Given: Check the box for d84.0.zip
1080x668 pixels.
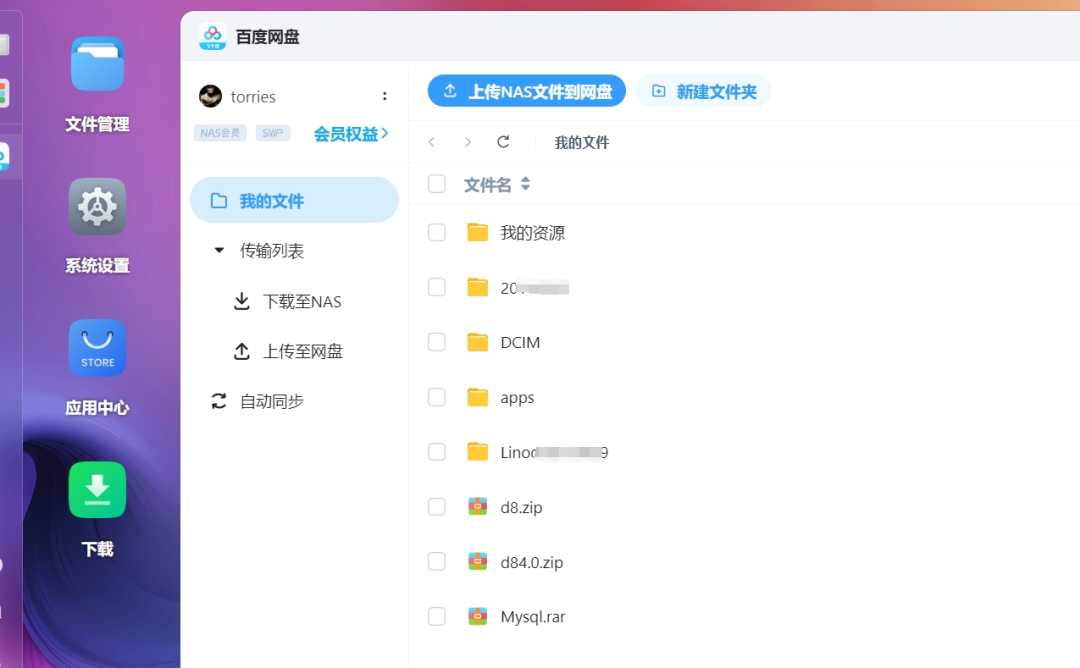Looking at the screenshot, I should pos(437,562).
